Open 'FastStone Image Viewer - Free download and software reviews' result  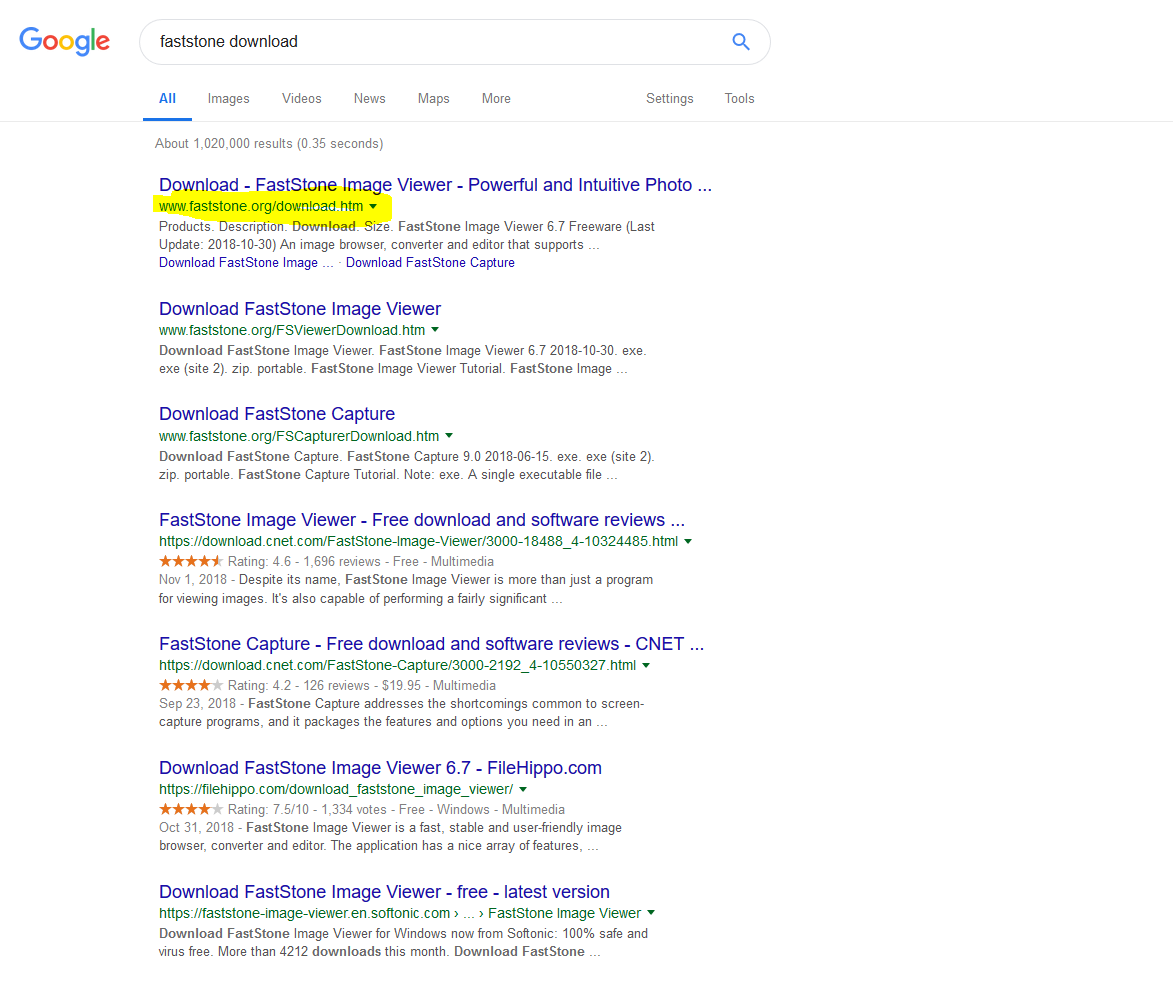tap(422, 520)
